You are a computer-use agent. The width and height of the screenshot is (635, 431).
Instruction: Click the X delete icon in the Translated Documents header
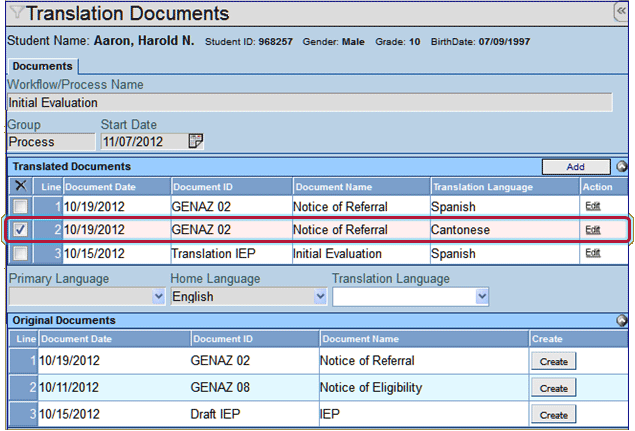pyautogui.click(x=21, y=186)
